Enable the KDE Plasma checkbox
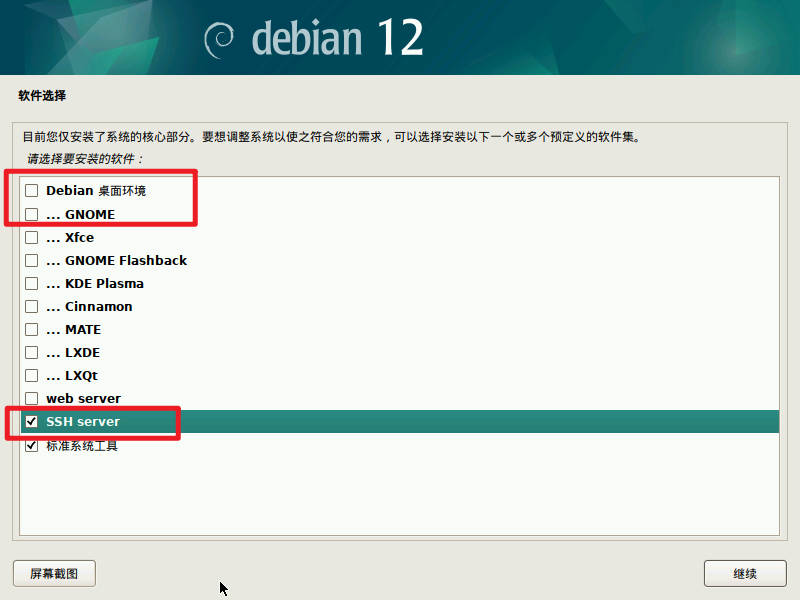 tap(32, 283)
